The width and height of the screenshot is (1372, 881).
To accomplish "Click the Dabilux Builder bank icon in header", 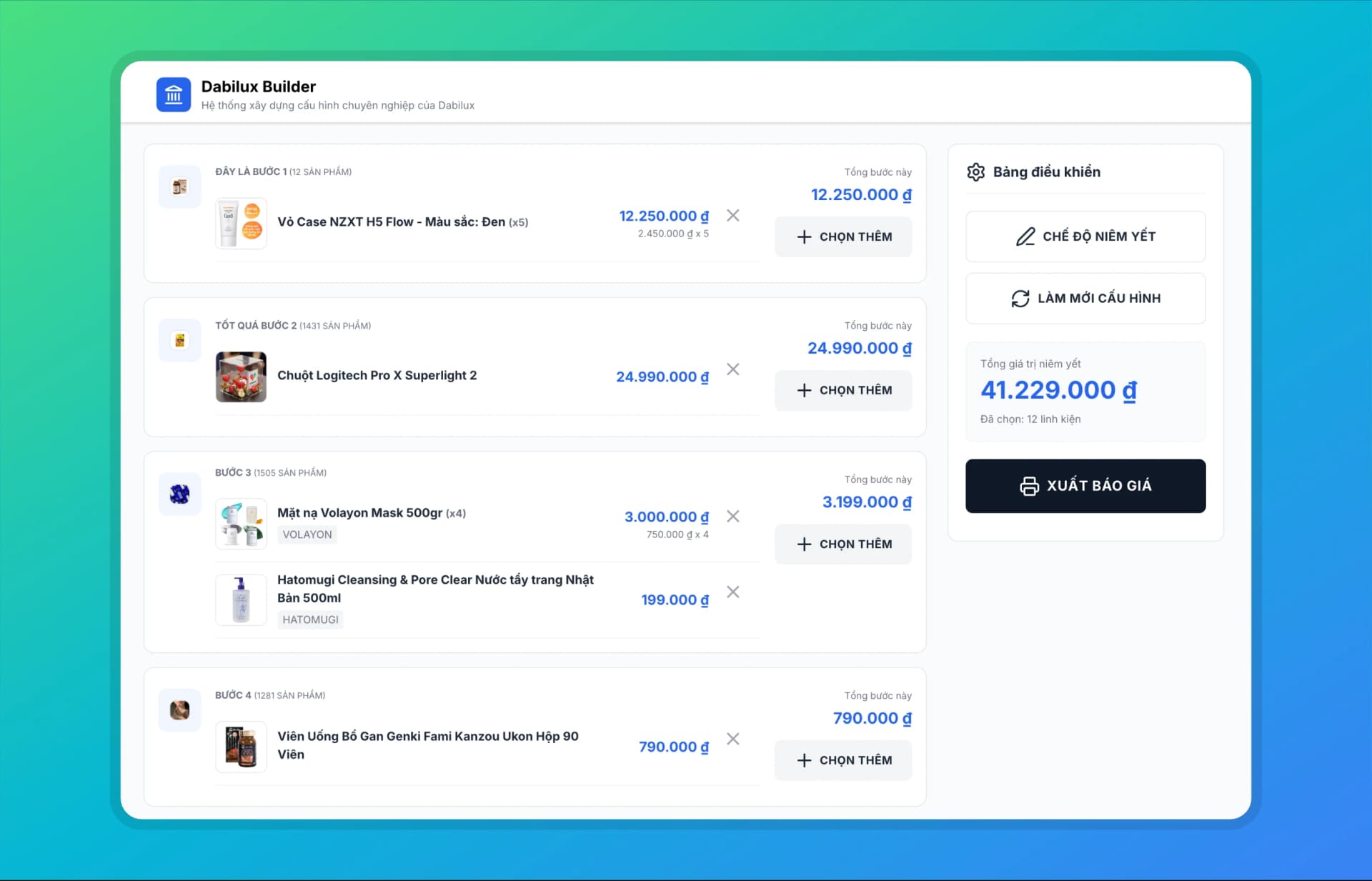I will point(174,94).
